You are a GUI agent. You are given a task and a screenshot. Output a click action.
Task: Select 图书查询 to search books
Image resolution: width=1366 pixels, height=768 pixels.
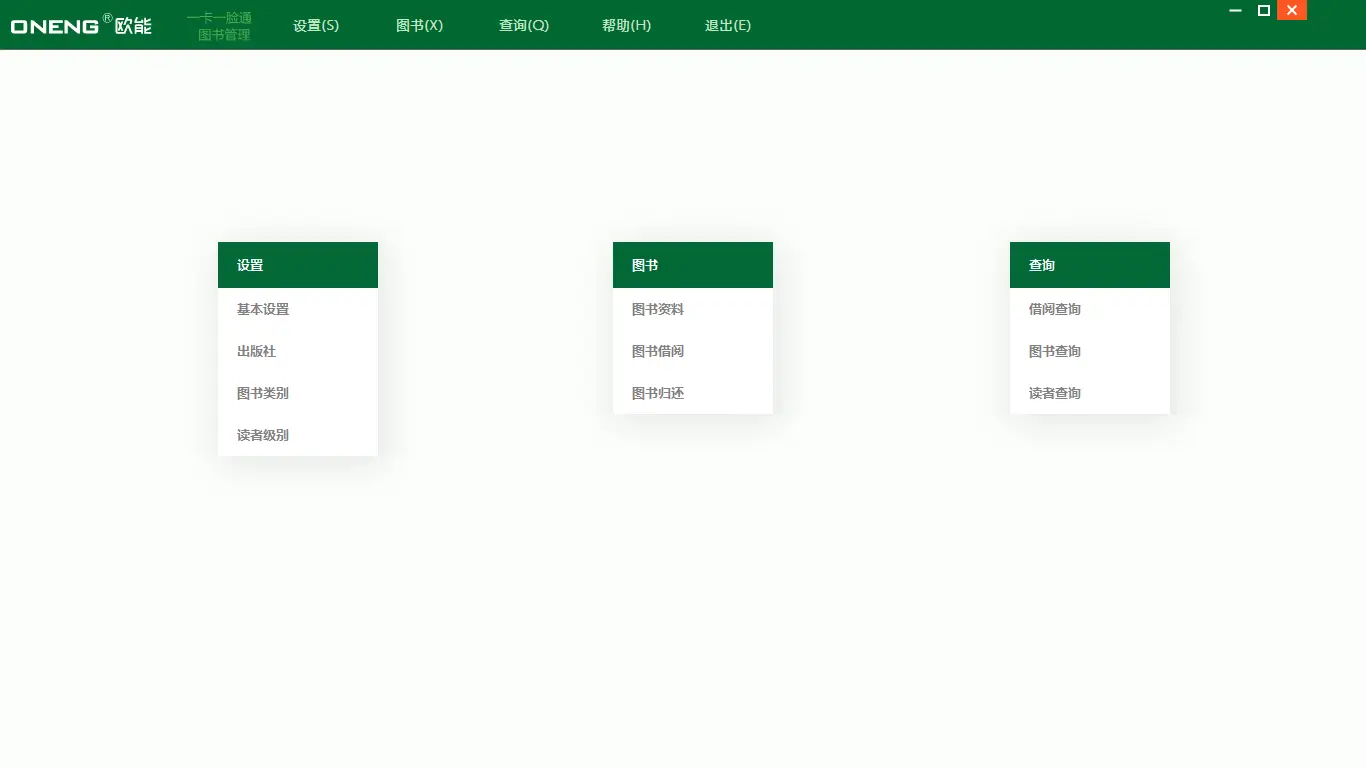coord(1054,351)
